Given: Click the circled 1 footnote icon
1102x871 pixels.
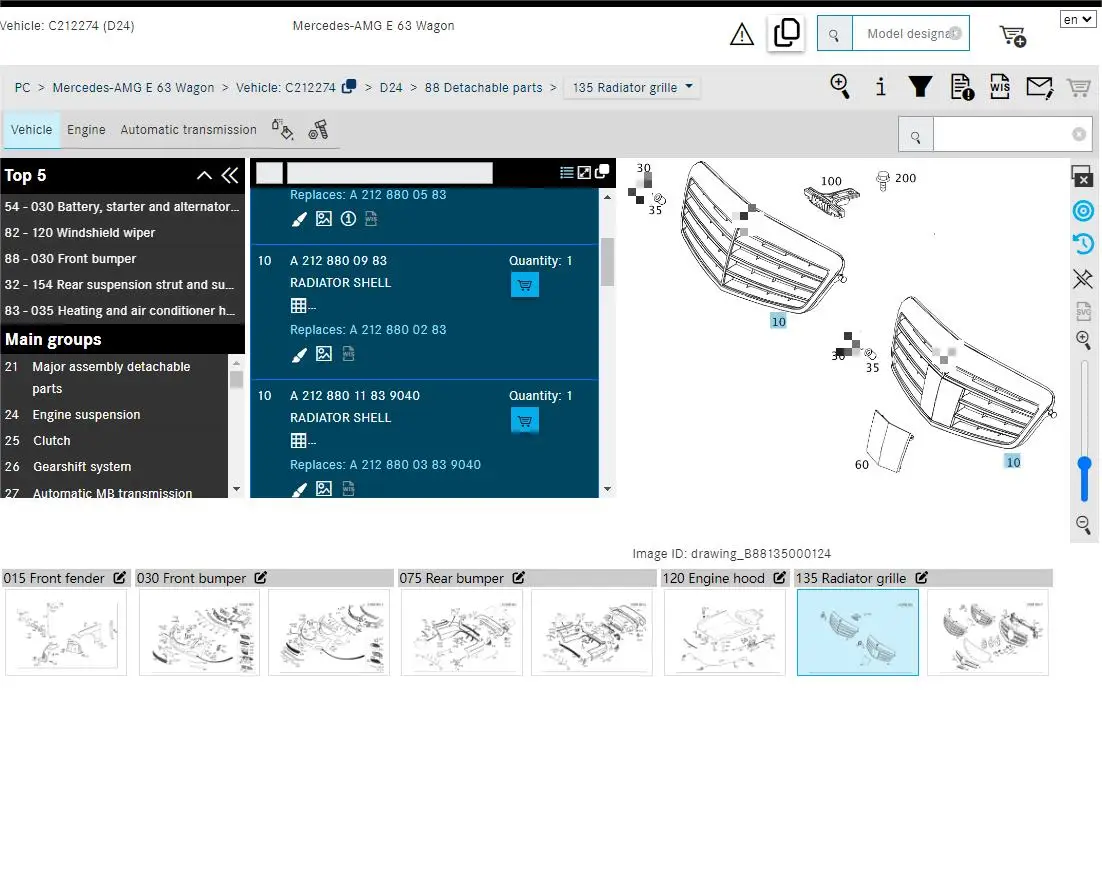Looking at the screenshot, I should (x=348, y=219).
